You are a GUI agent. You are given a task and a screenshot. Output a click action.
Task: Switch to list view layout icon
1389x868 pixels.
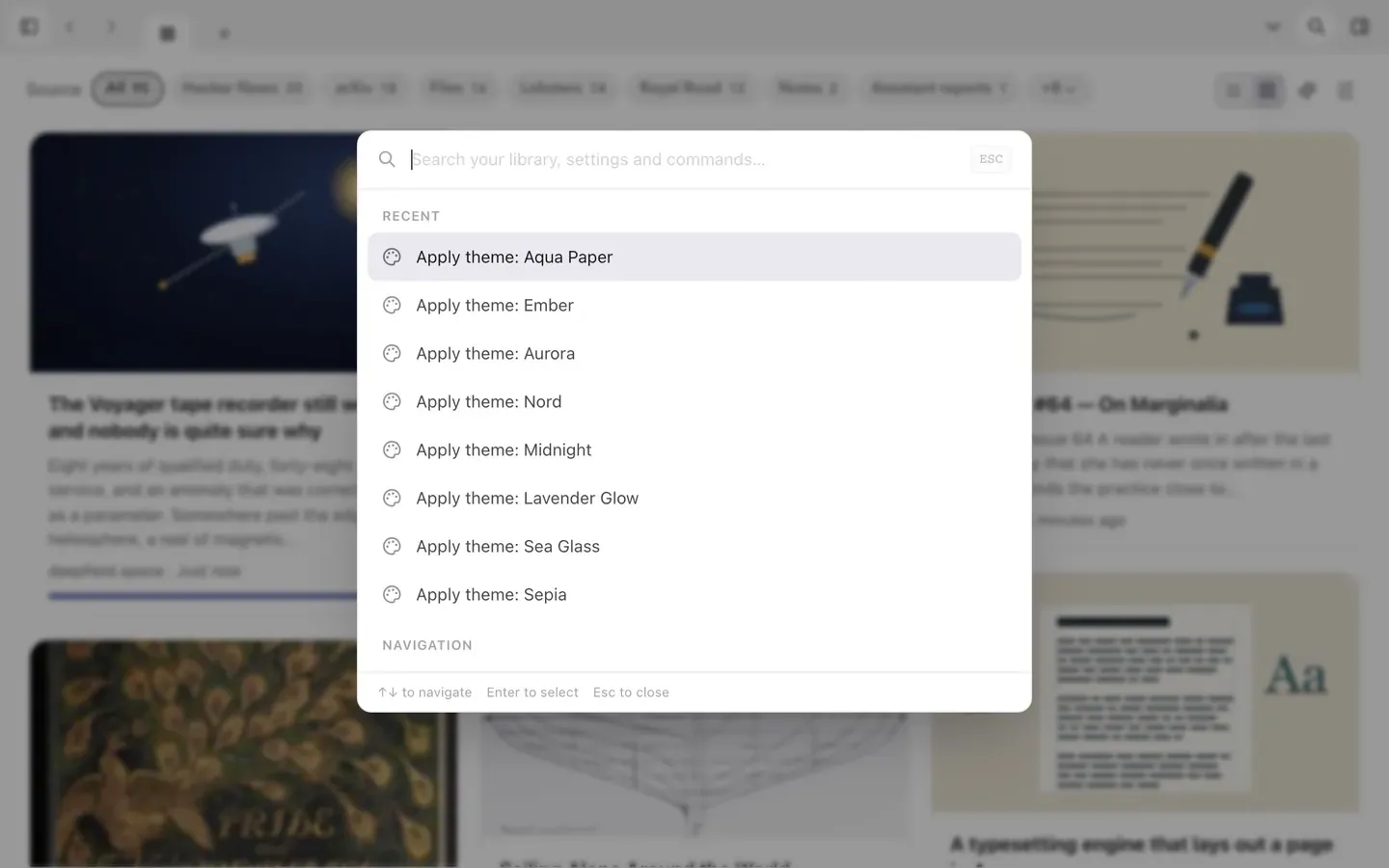pos(1233,91)
